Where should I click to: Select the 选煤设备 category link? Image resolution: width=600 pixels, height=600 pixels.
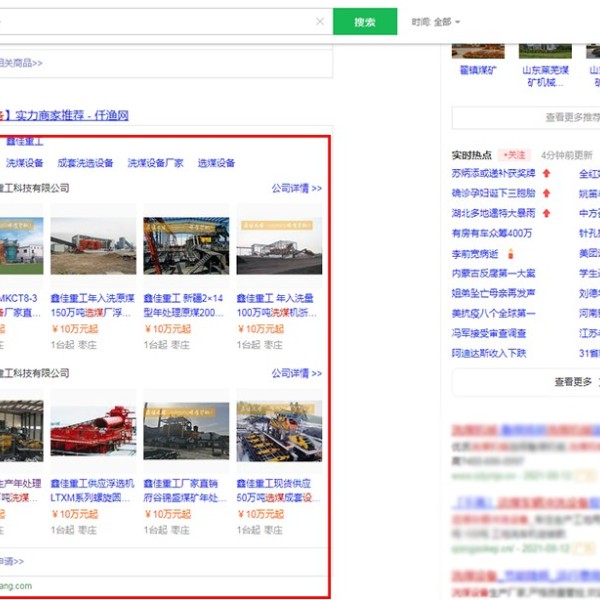point(216,163)
